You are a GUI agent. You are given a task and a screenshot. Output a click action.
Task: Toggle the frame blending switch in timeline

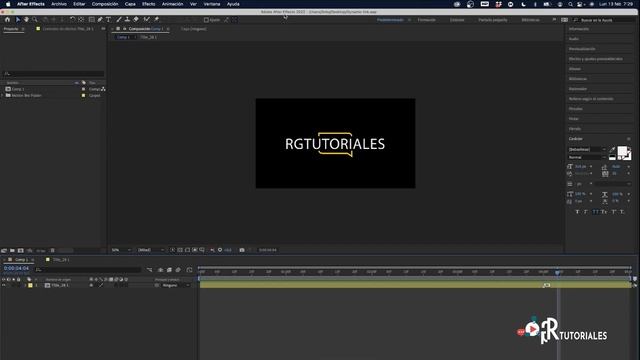pos(169,270)
